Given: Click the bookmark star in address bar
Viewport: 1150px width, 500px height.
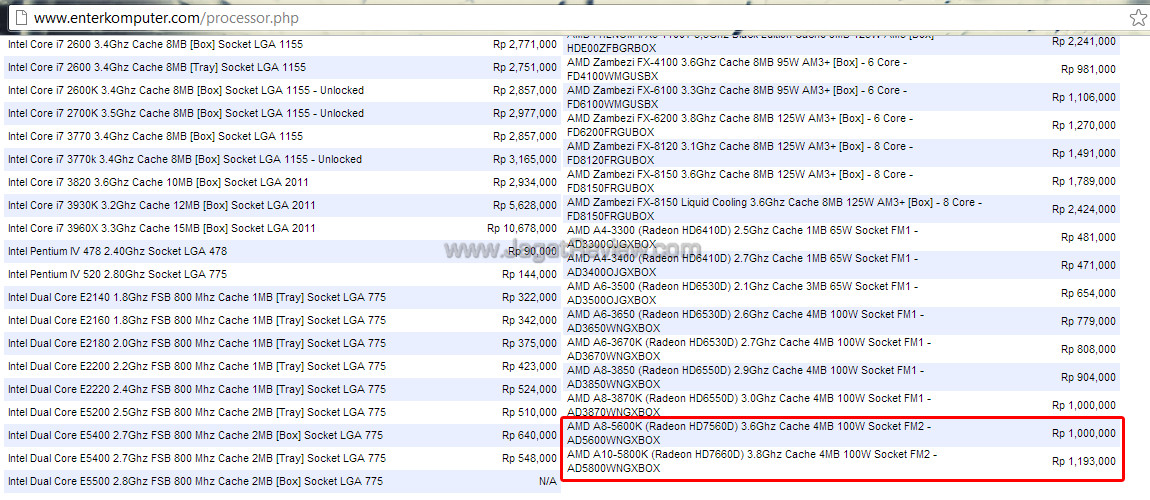Looking at the screenshot, I should click(1137, 18).
